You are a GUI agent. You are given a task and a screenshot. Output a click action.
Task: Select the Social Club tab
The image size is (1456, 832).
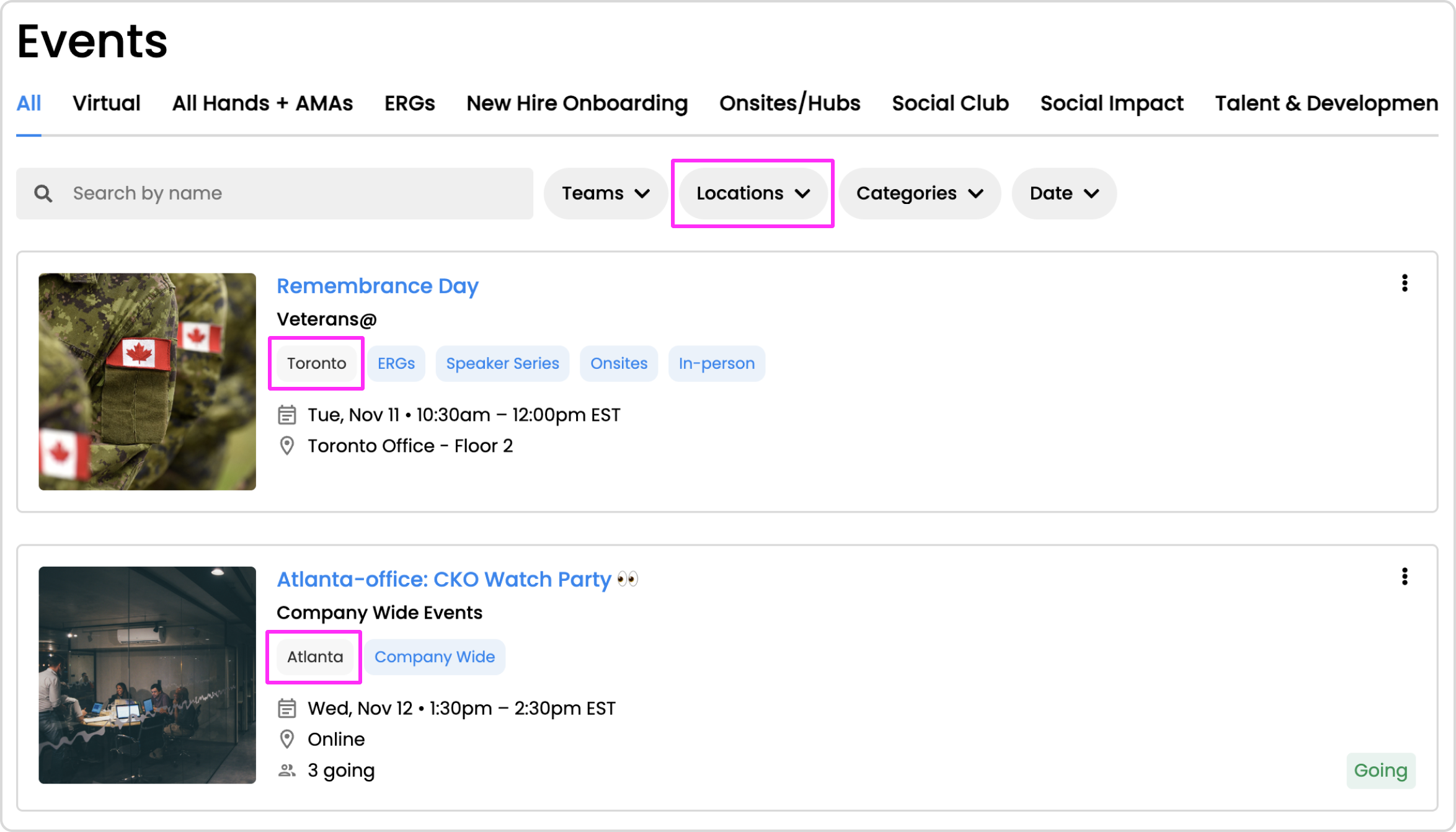[x=950, y=103]
